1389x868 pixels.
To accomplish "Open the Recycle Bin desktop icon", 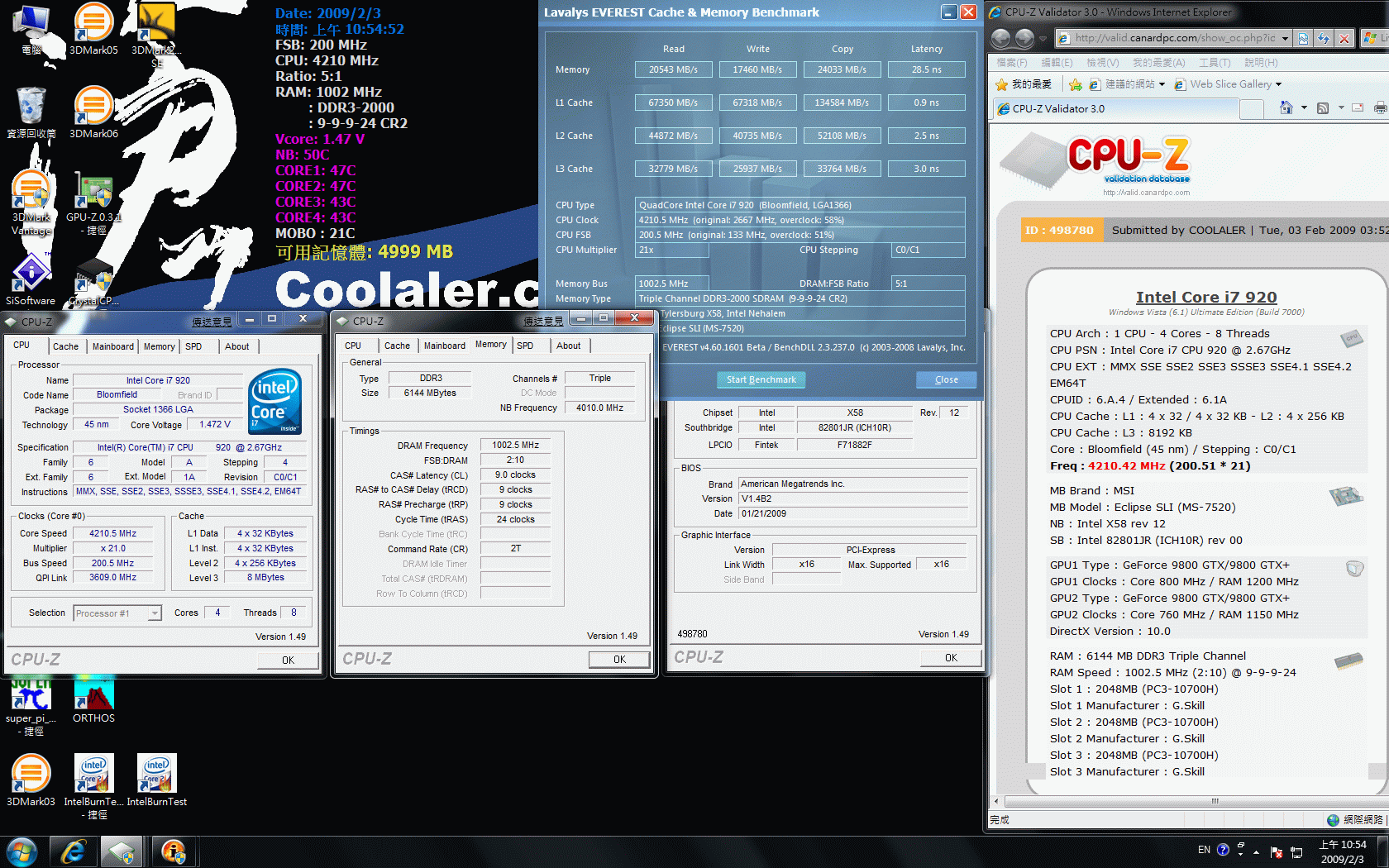I will click(31, 112).
